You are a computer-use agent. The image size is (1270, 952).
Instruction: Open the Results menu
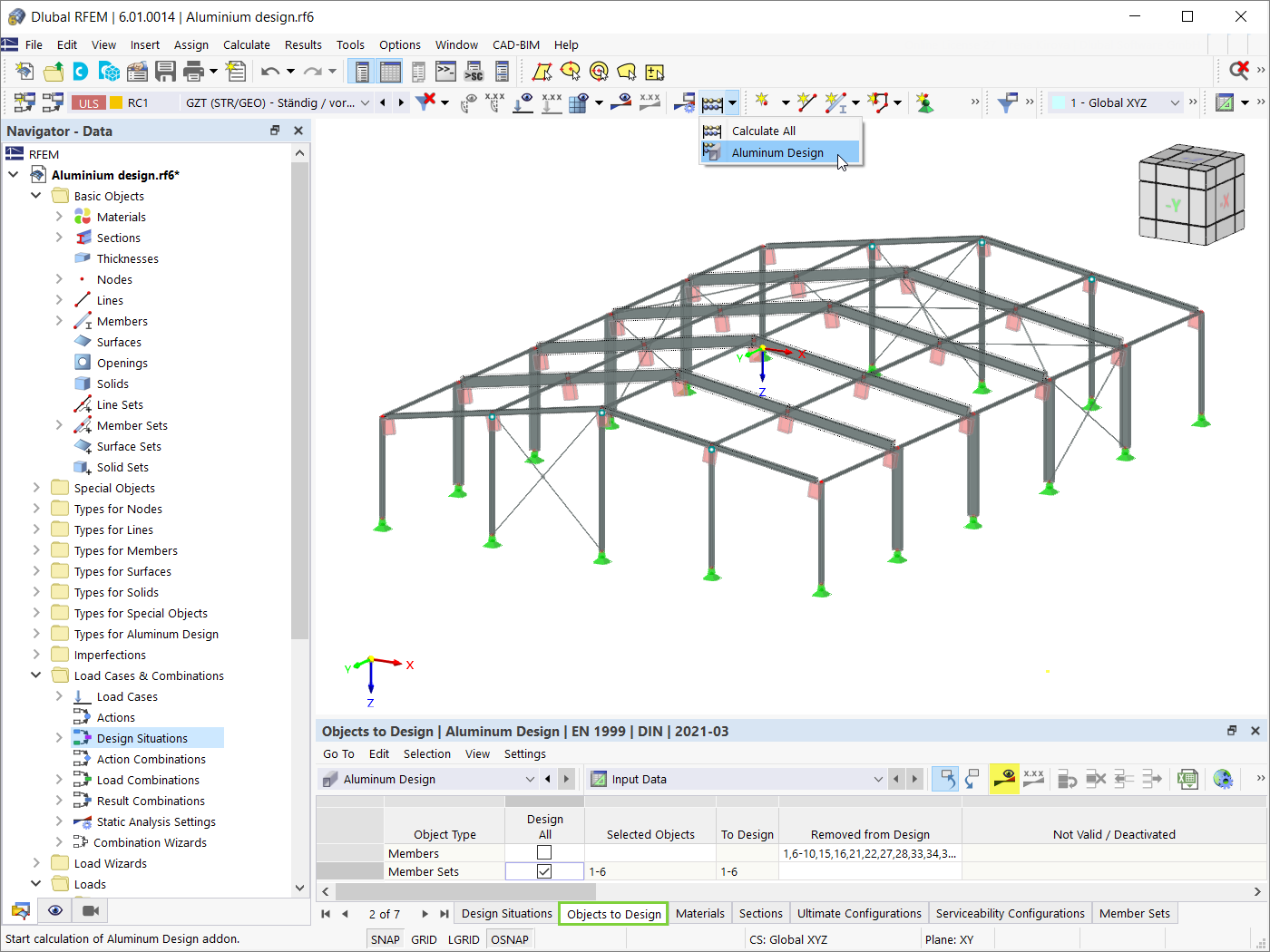(303, 44)
